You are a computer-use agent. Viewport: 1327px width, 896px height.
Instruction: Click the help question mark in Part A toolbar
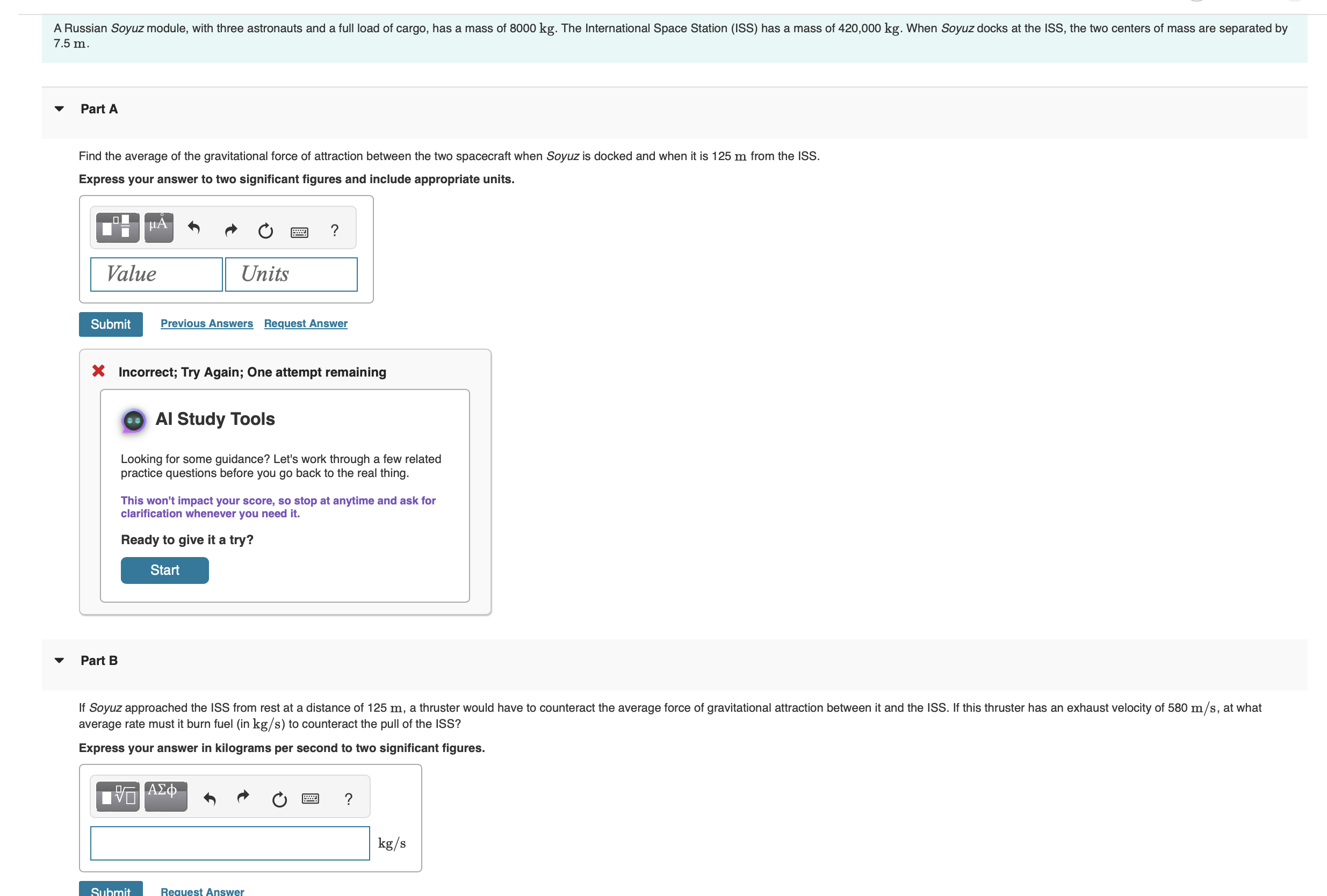[x=334, y=230]
